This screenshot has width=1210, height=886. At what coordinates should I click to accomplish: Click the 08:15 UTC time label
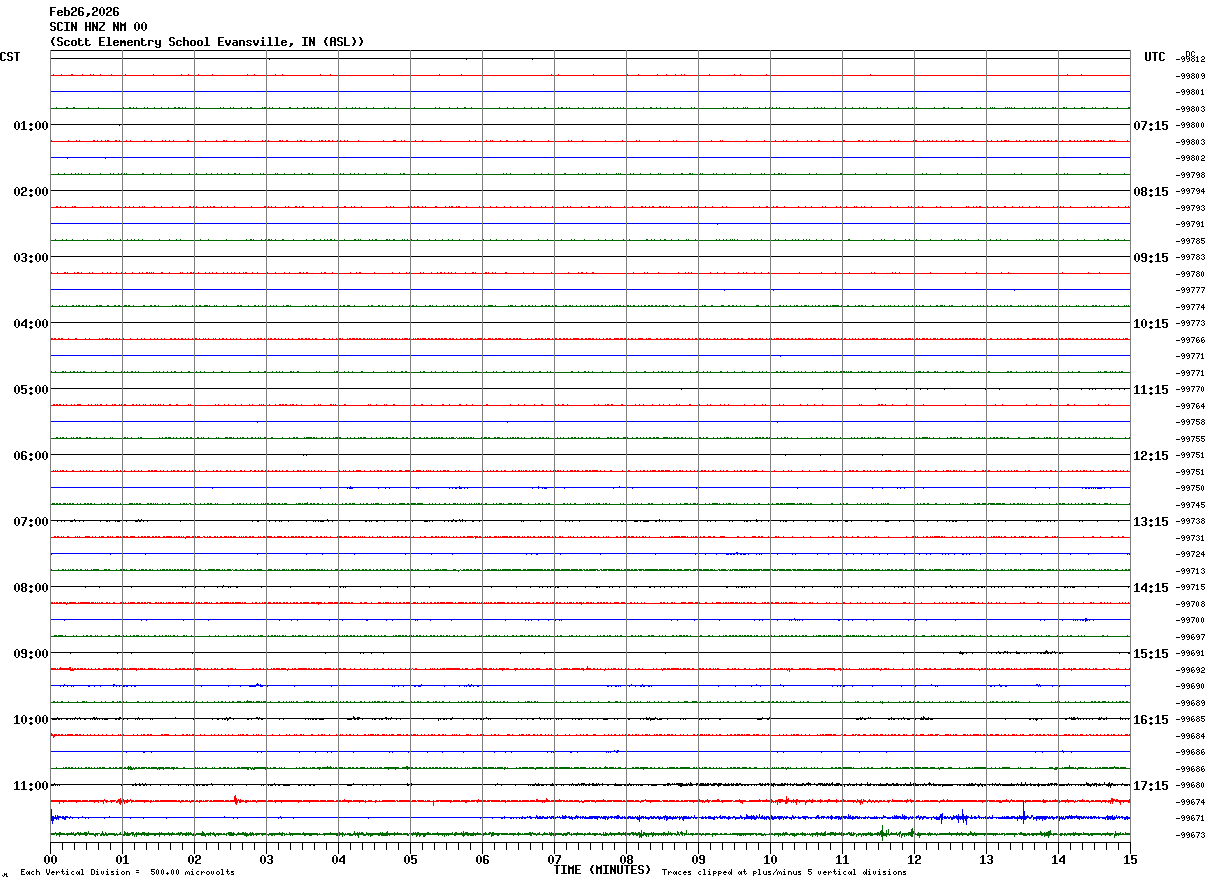[x=1150, y=192]
